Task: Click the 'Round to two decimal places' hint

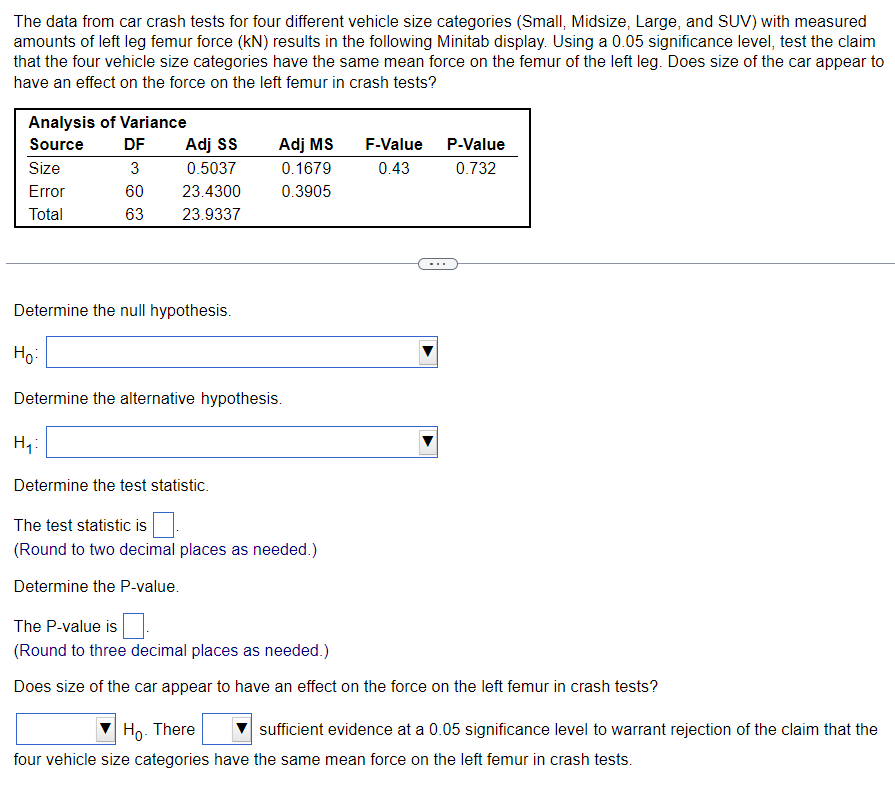Action: 166,549
